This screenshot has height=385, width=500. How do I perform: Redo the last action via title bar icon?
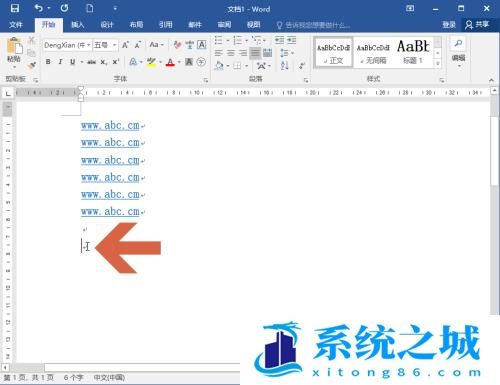[64, 8]
